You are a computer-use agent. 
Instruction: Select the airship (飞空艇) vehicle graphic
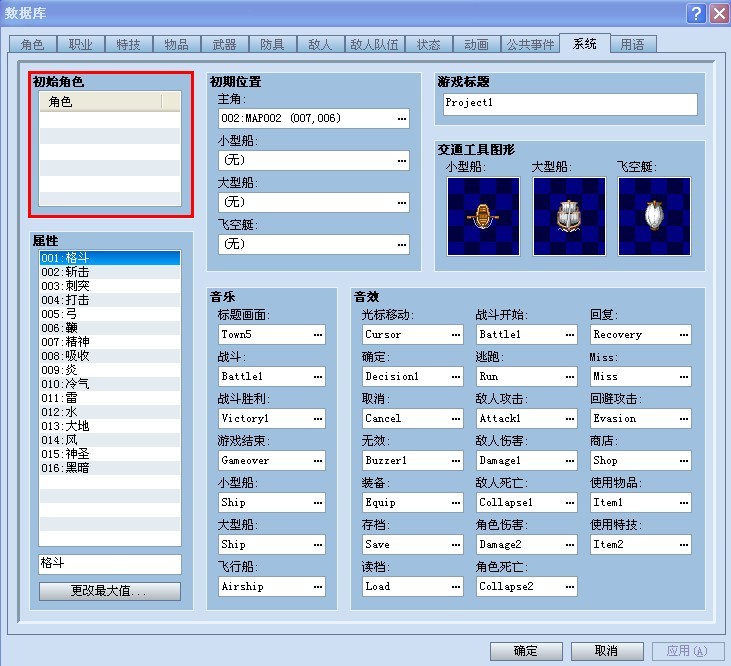tap(654, 216)
